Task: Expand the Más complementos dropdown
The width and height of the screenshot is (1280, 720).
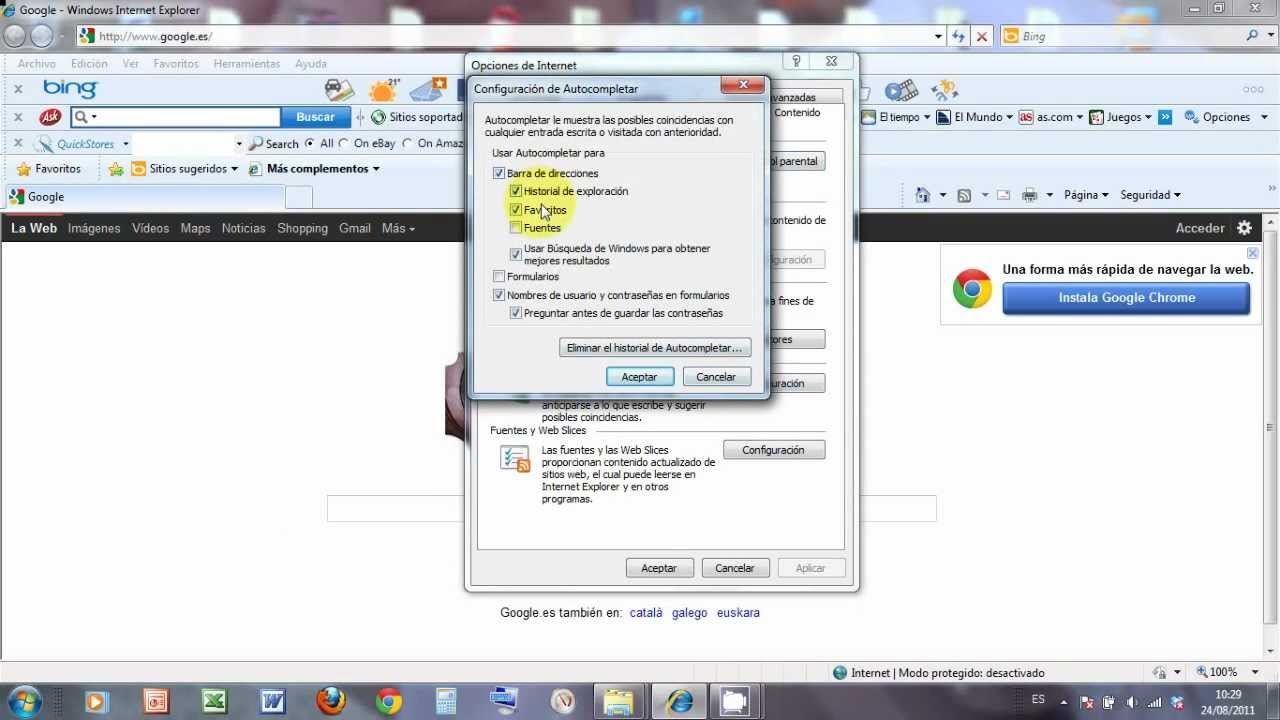Action: [x=376, y=169]
